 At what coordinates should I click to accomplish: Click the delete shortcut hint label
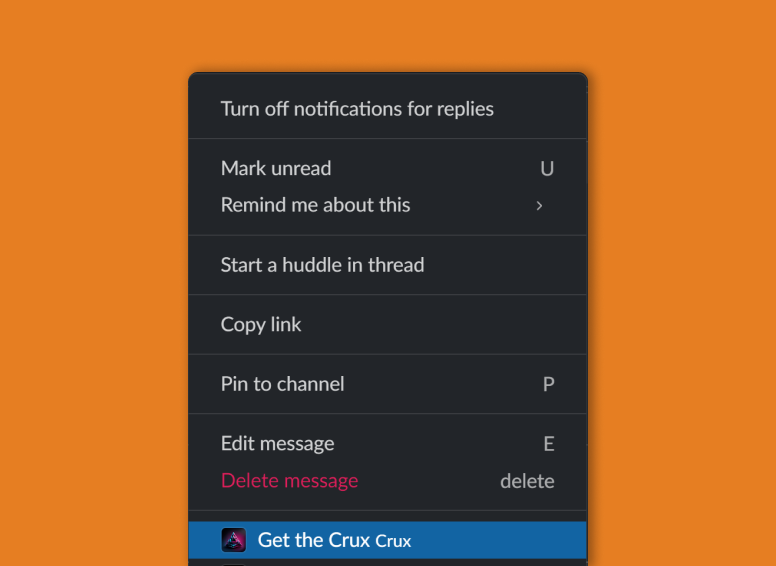coord(527,481)
